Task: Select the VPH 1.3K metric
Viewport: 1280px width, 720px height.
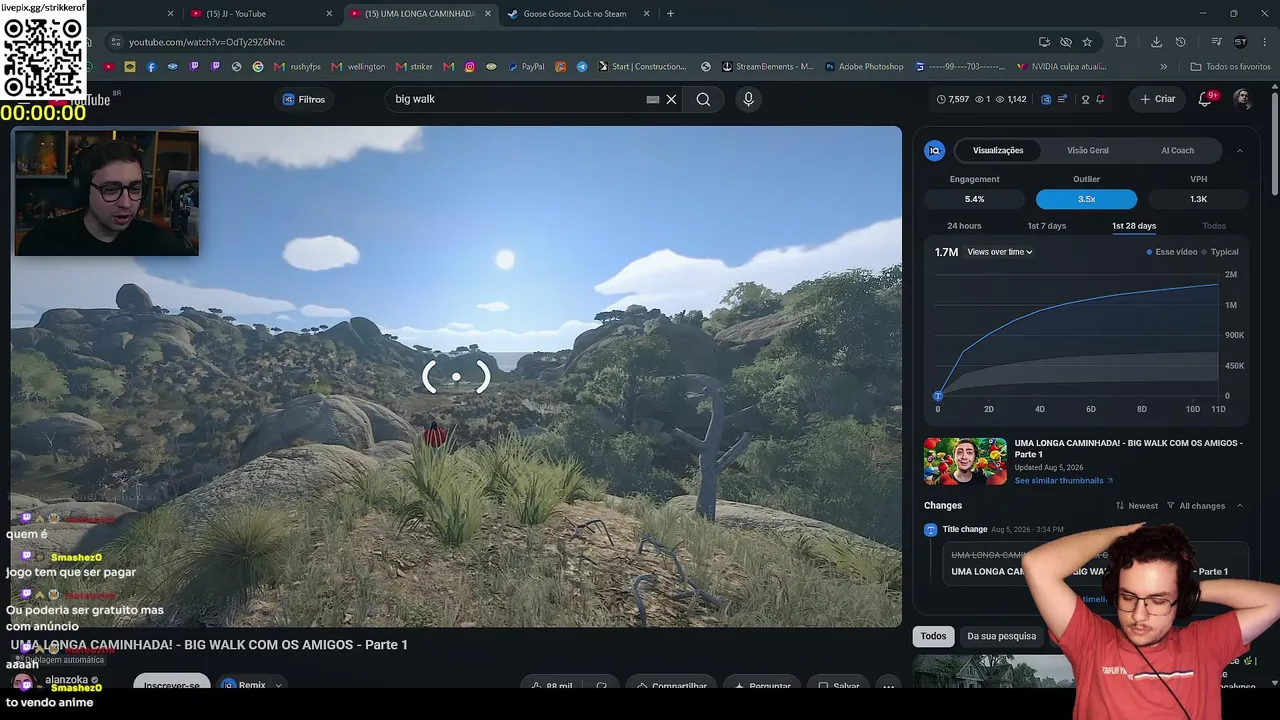Action: click(1198, 198)
